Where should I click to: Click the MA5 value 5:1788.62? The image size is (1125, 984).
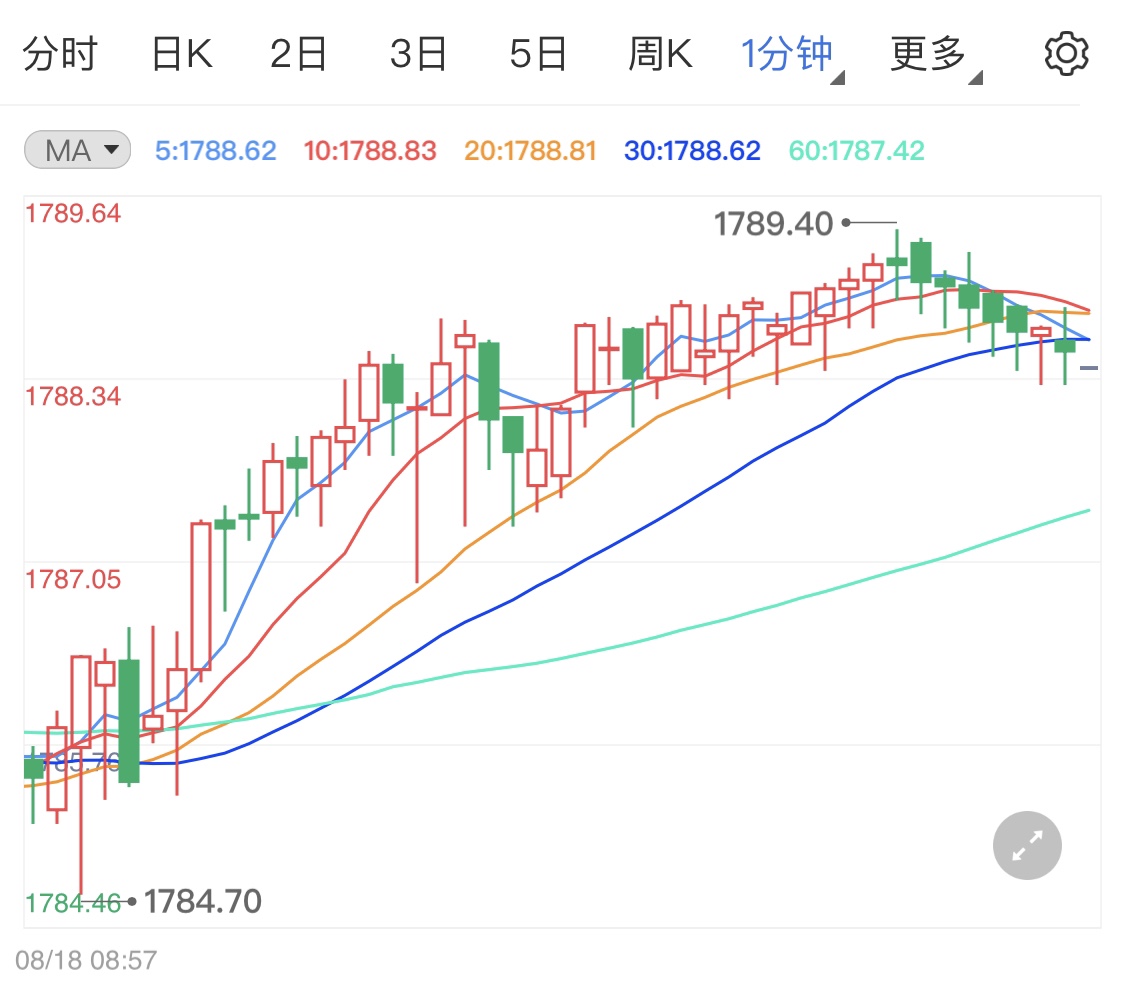(x=216, y=151)
